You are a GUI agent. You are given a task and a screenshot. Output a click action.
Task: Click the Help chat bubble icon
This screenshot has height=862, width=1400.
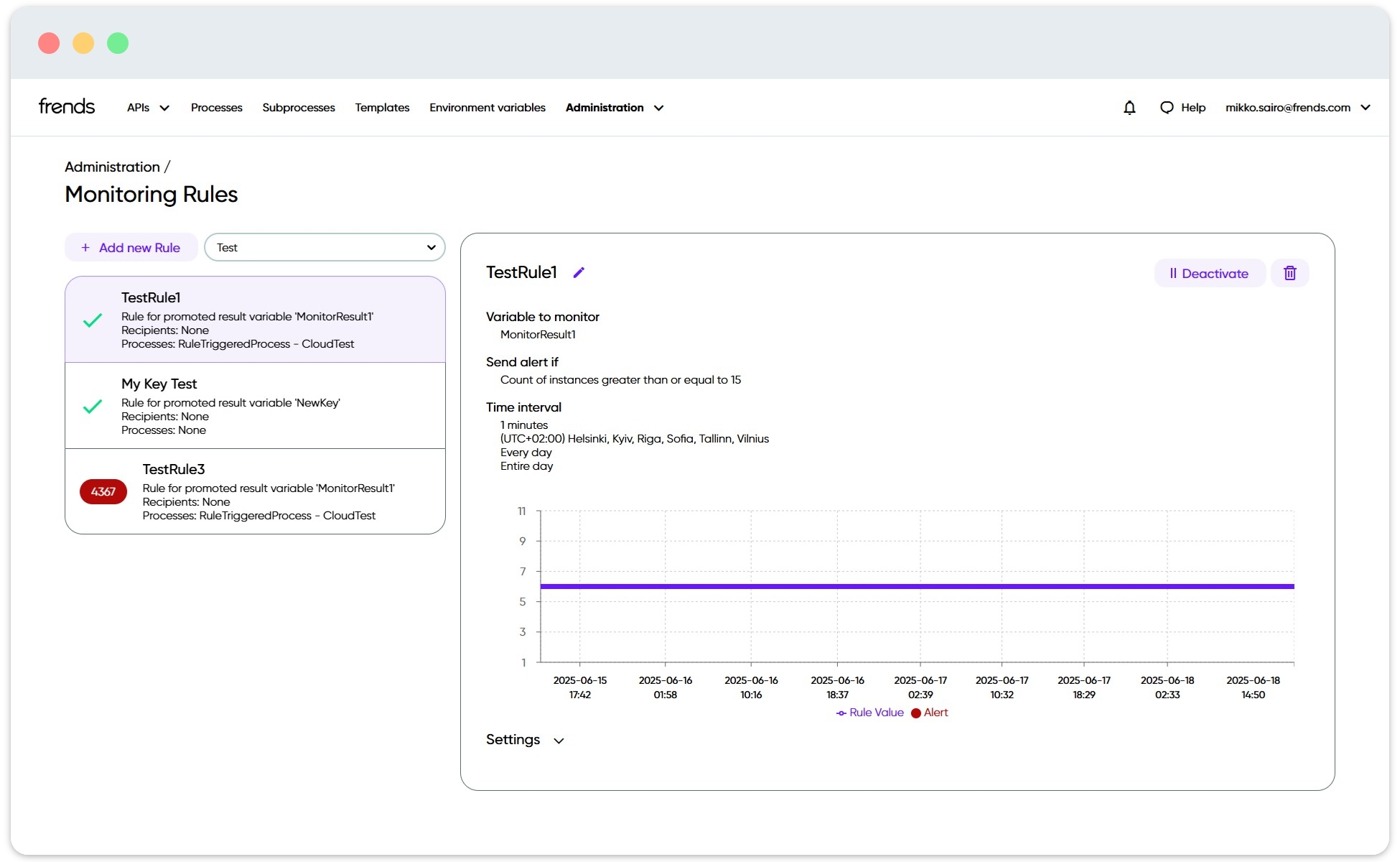click(1167, 108)
